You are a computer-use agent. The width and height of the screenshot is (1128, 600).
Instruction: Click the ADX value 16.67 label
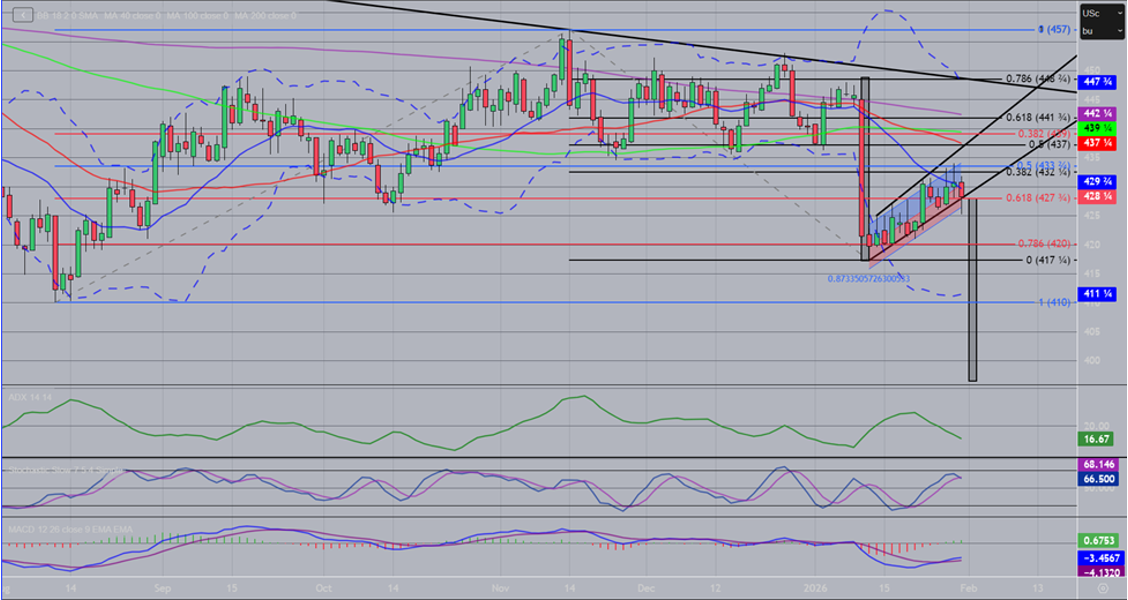pos(1093,439)
